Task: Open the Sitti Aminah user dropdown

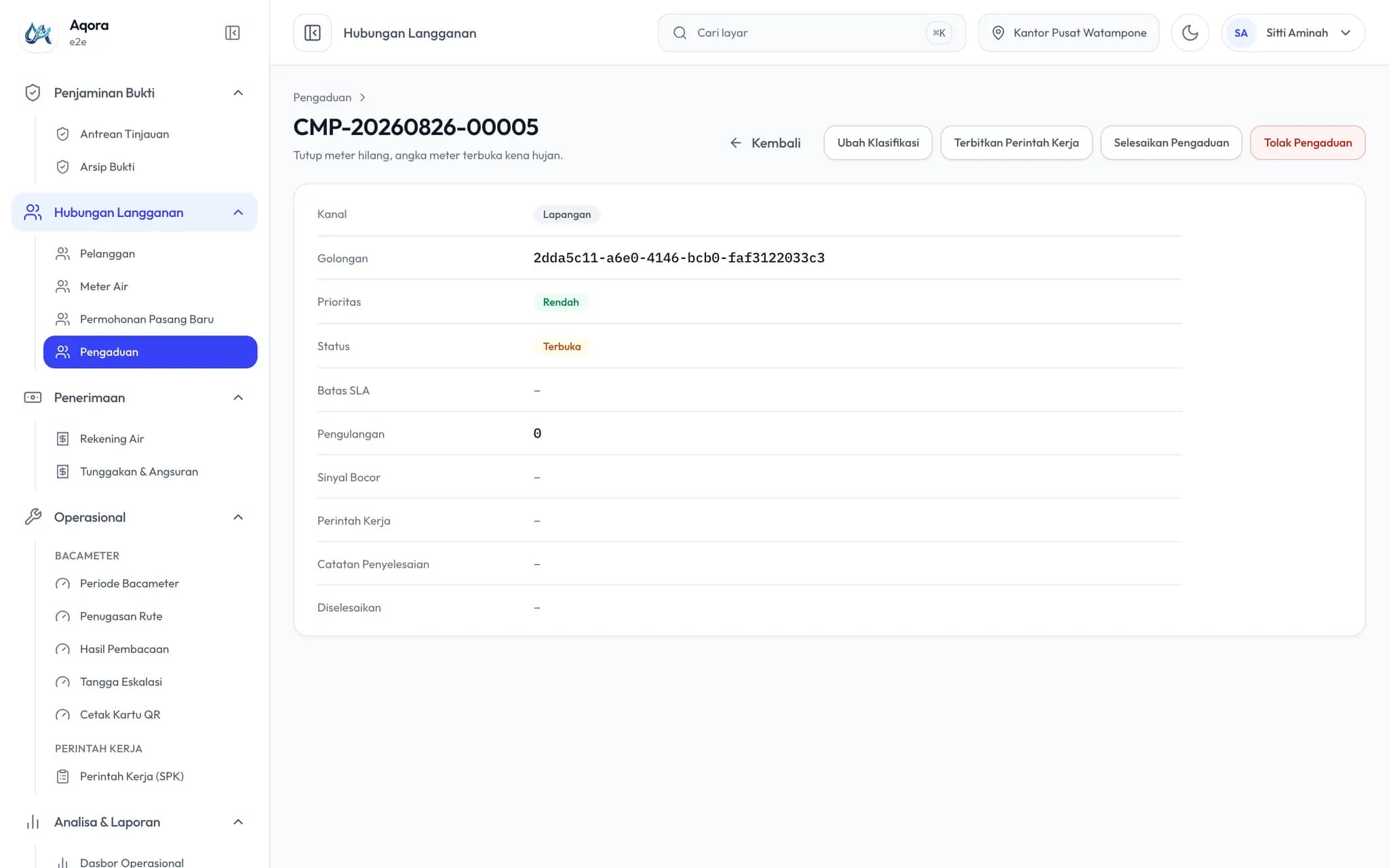Action: 1293,33
